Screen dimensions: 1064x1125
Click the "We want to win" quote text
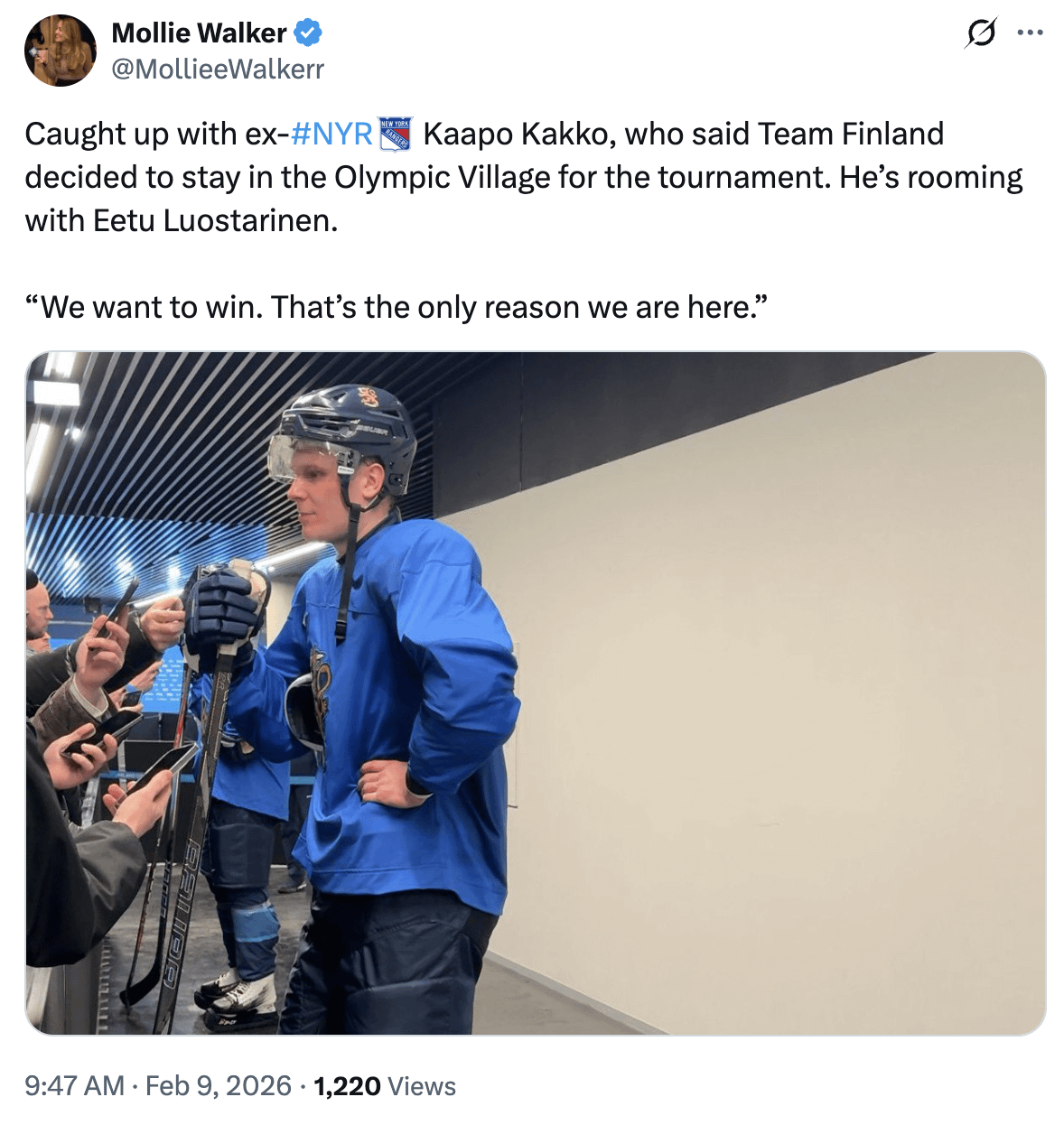[396, 307]
